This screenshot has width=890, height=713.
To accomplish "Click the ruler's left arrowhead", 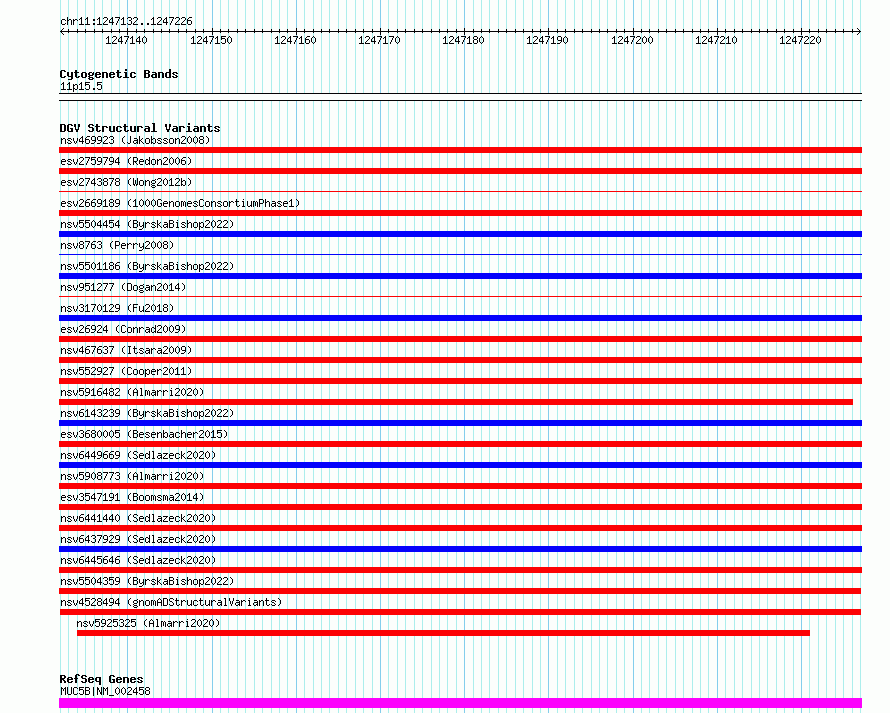I will click(x=62, y=32).
